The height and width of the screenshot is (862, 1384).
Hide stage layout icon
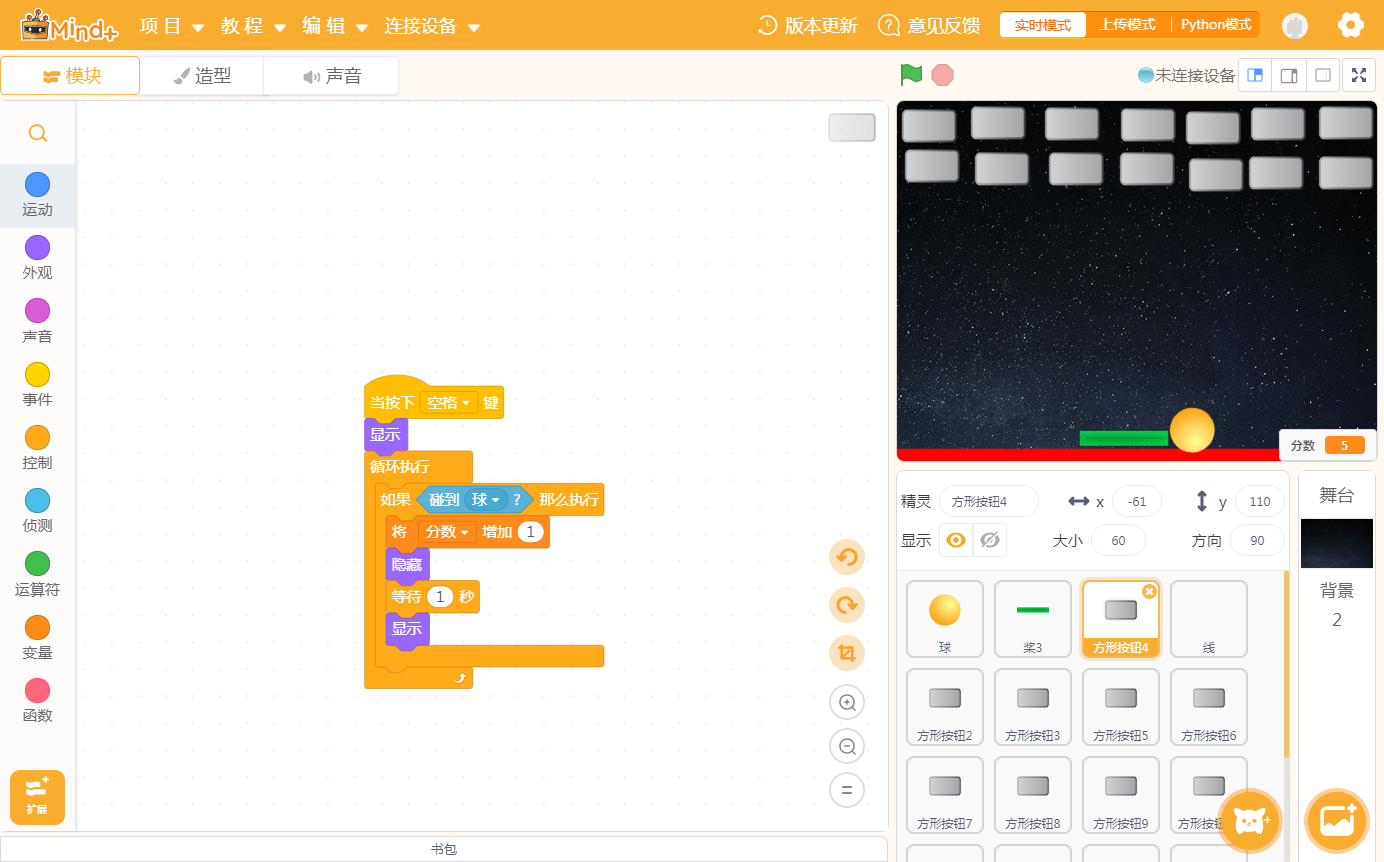(x=1322, y=75)
